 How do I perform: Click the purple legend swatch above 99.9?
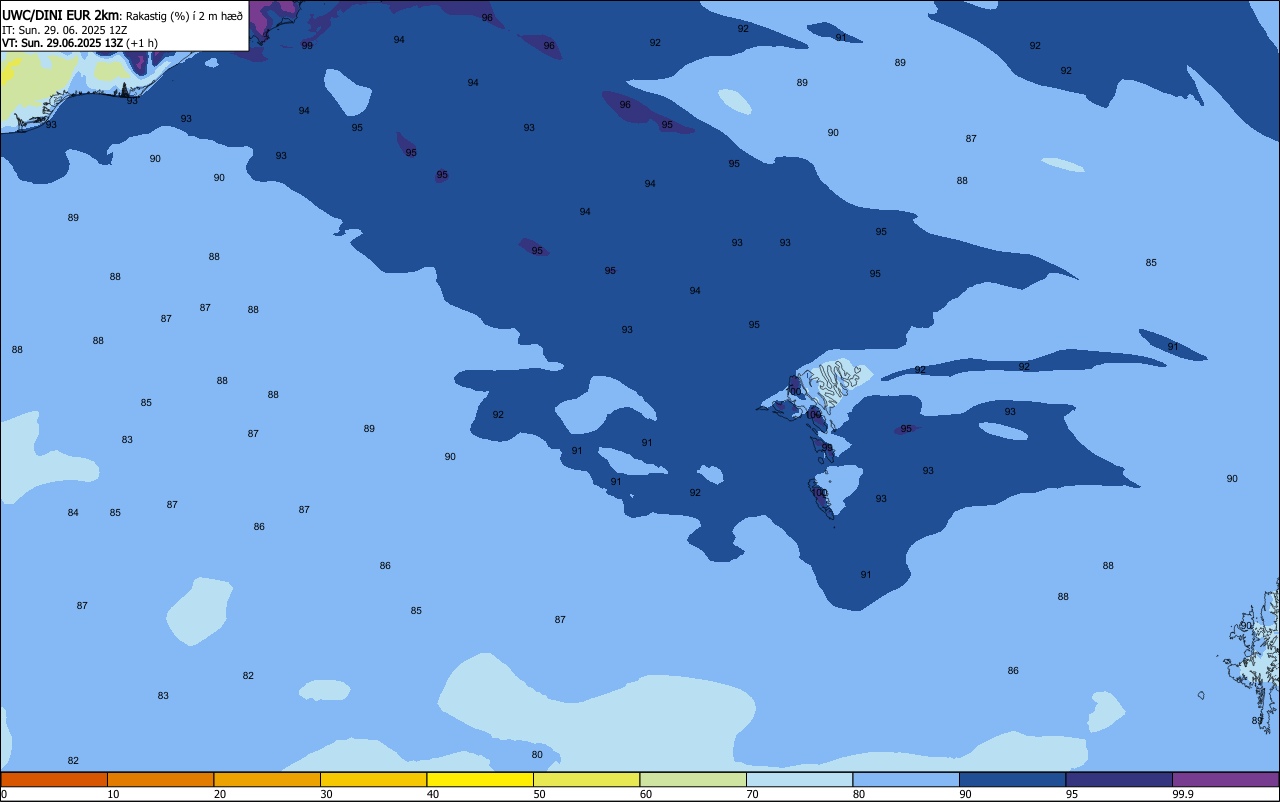coord(1225,779)
